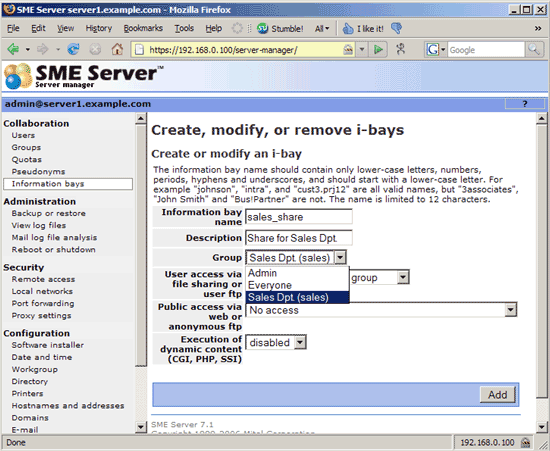Click the page icon in the address bar
550x451 pixels.
[140, 50]
